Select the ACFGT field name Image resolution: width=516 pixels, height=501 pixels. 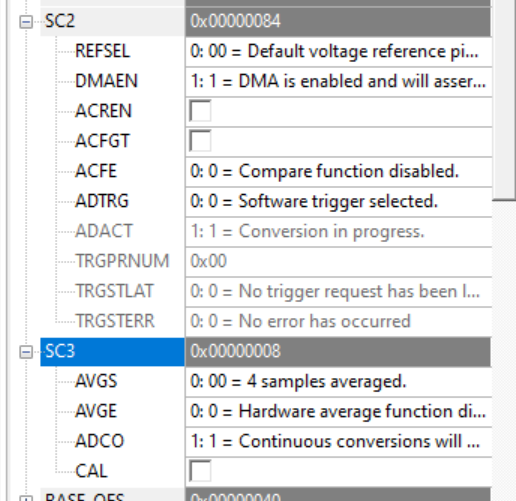click(102, 141)
